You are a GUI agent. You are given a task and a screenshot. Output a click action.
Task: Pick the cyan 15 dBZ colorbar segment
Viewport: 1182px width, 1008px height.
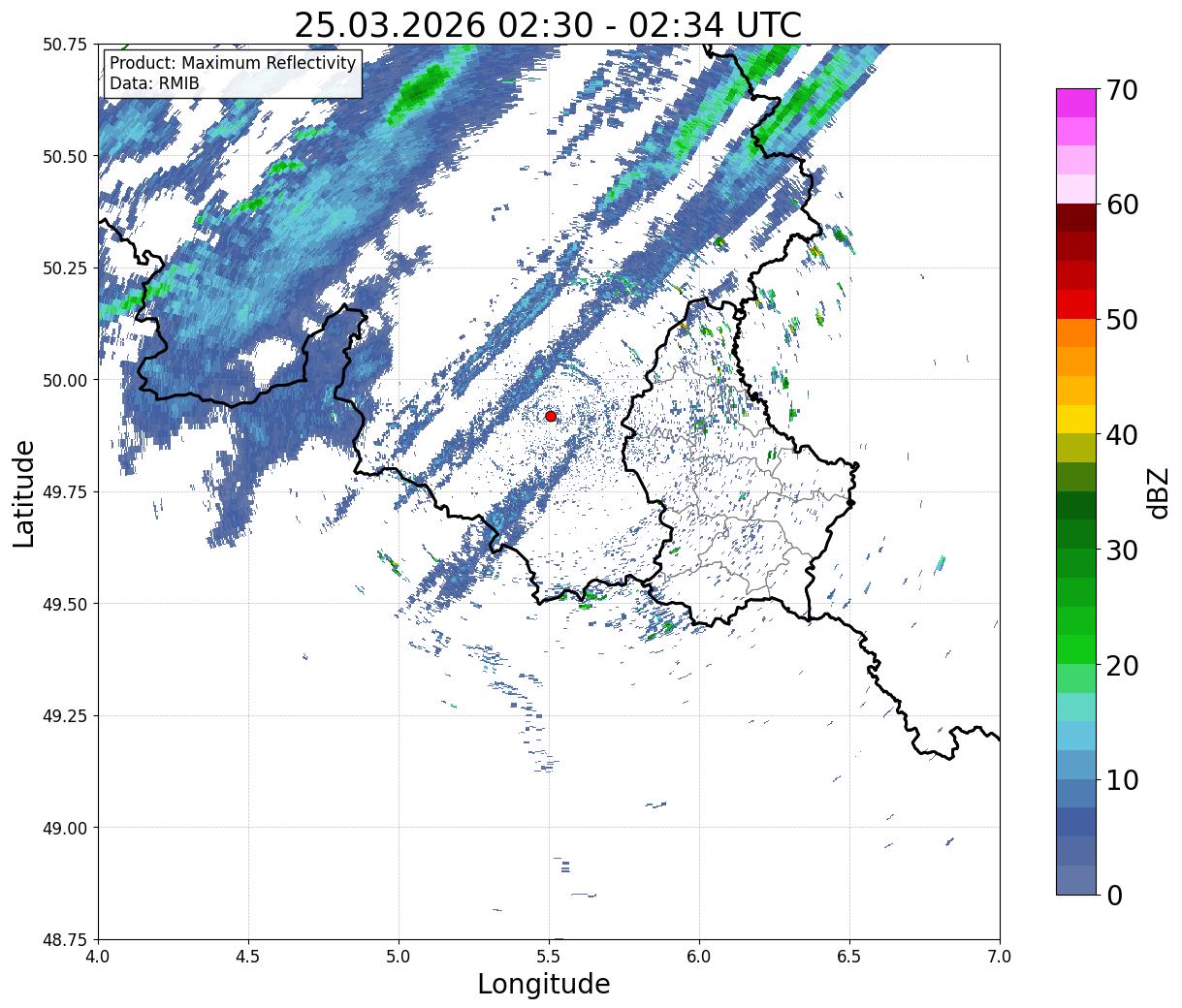1076,708
